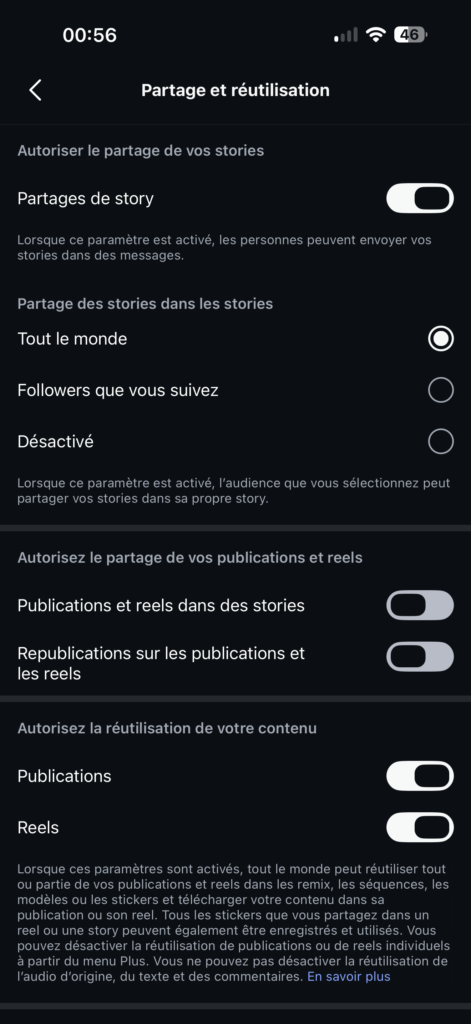The width and height of the screenshot is (471, 1024).
Task: Select the Tout le monde radio button
Action: click(441, 339)
